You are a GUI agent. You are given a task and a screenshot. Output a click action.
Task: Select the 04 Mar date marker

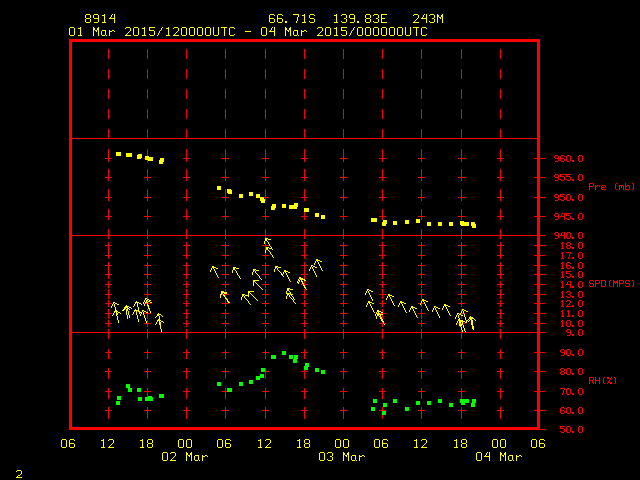point(498,456)
